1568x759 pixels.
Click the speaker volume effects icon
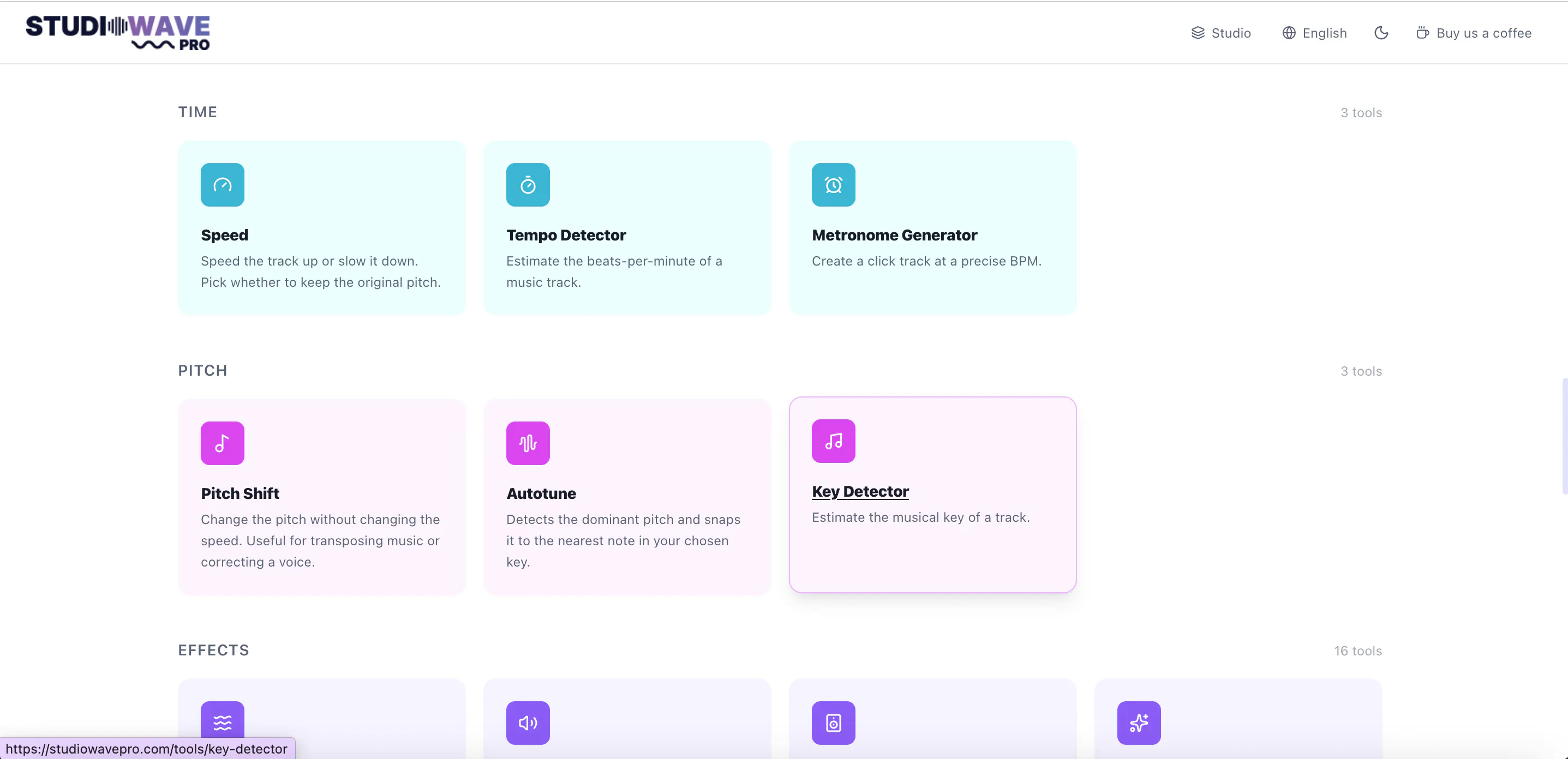tap(528, 723)
